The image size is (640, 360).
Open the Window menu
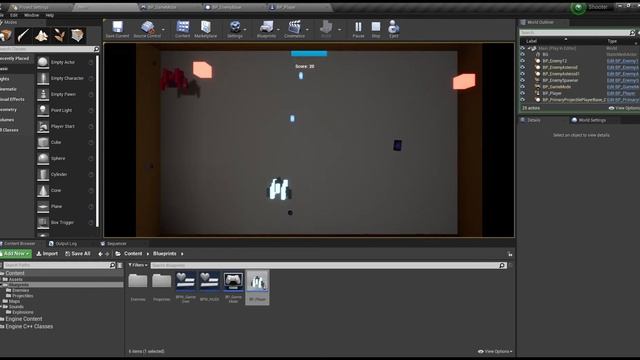pos(31,15)
